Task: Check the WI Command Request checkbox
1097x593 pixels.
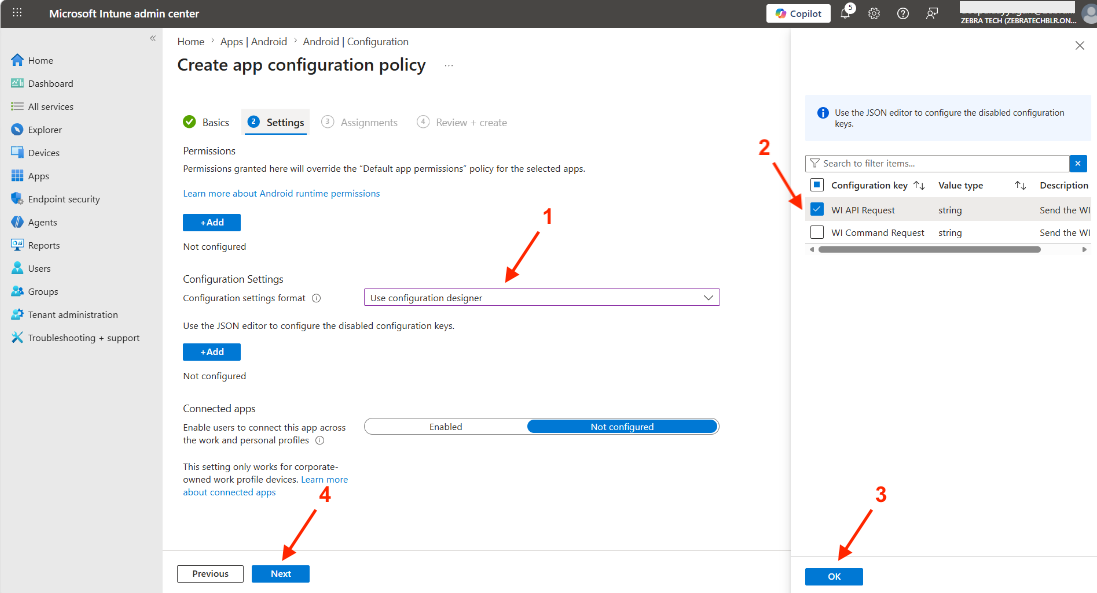Action: pyautogui.click(x=816, y=231)
